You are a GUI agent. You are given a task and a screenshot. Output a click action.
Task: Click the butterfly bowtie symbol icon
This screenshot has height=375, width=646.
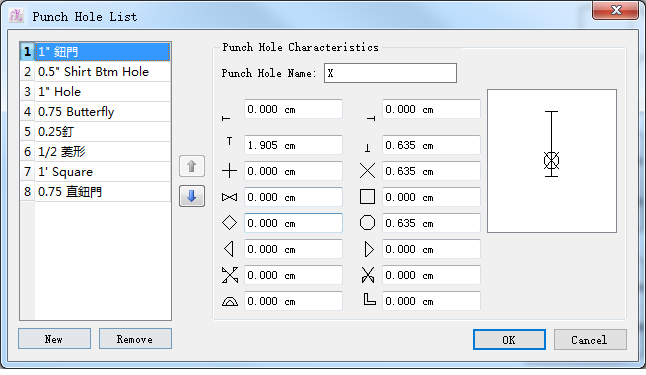click(x=229, y=197)
